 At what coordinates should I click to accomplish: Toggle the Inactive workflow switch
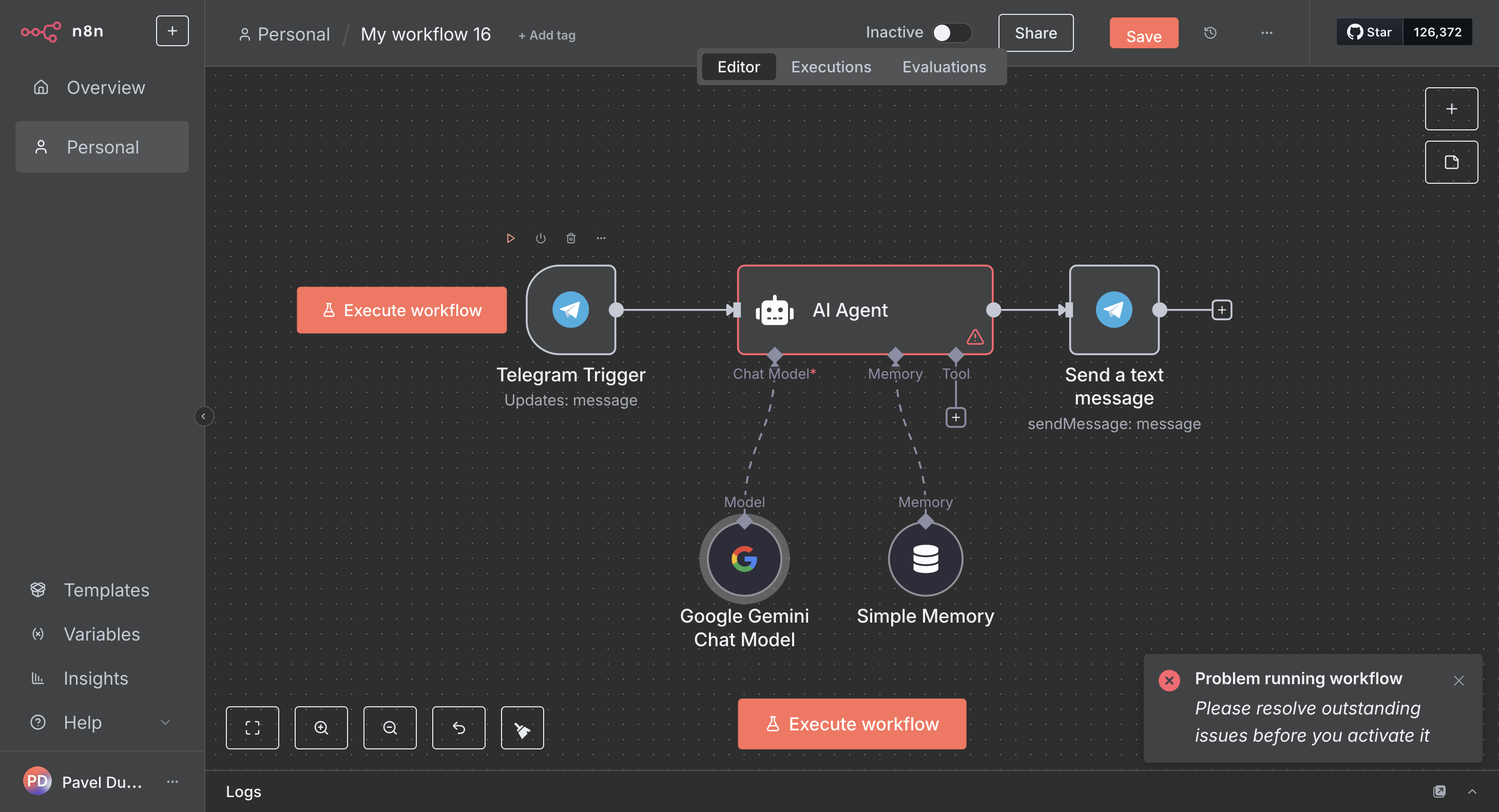coord(951,32)
